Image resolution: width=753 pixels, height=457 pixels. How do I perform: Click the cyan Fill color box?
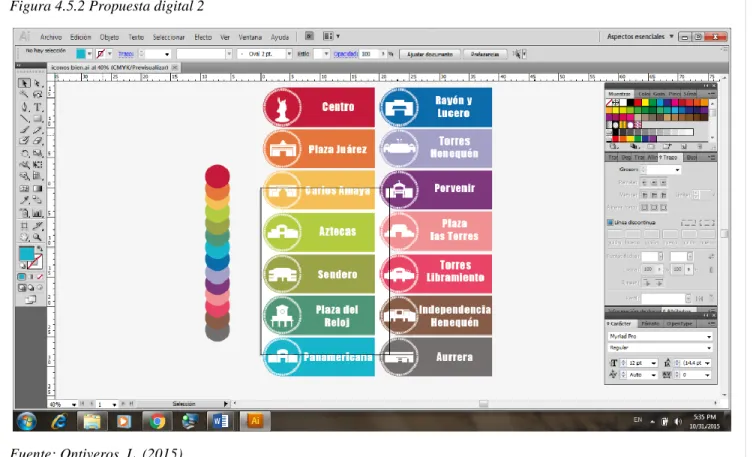[26, 253]
